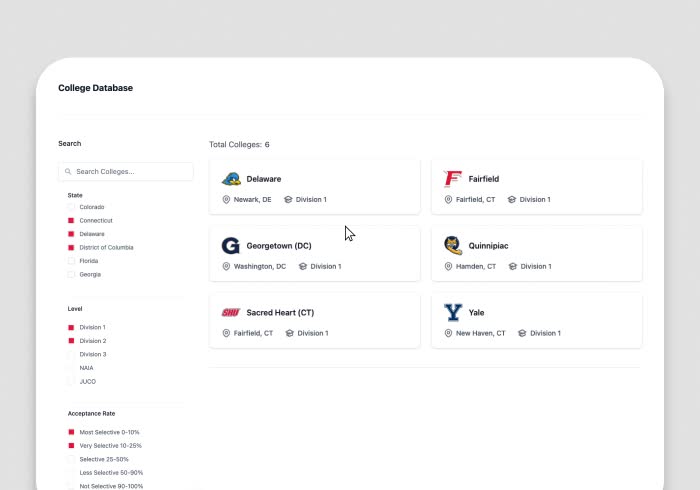
Task: Check the Georgia state filter
Action: [71, 274]
